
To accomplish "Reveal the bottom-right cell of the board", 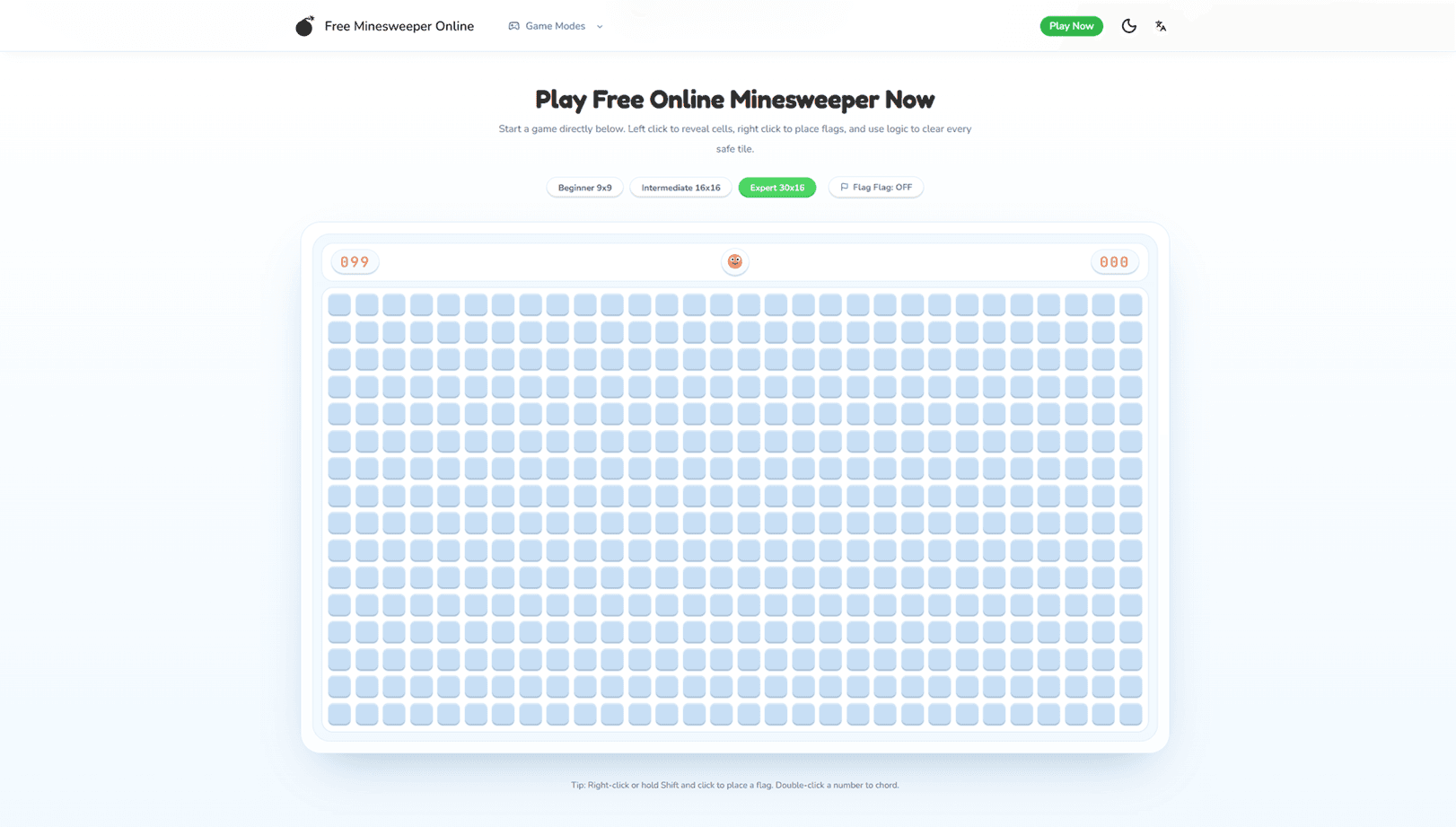I will point(1130,713).
